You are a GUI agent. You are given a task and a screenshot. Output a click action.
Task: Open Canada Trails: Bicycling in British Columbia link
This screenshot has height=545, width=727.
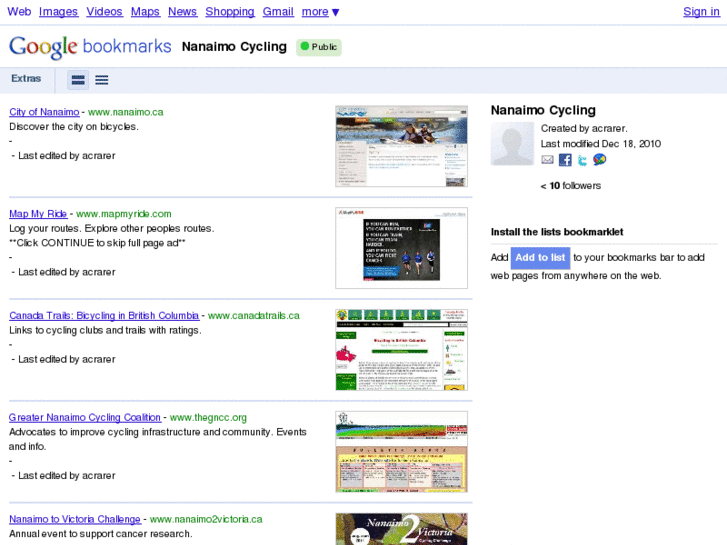click(104, 315)
